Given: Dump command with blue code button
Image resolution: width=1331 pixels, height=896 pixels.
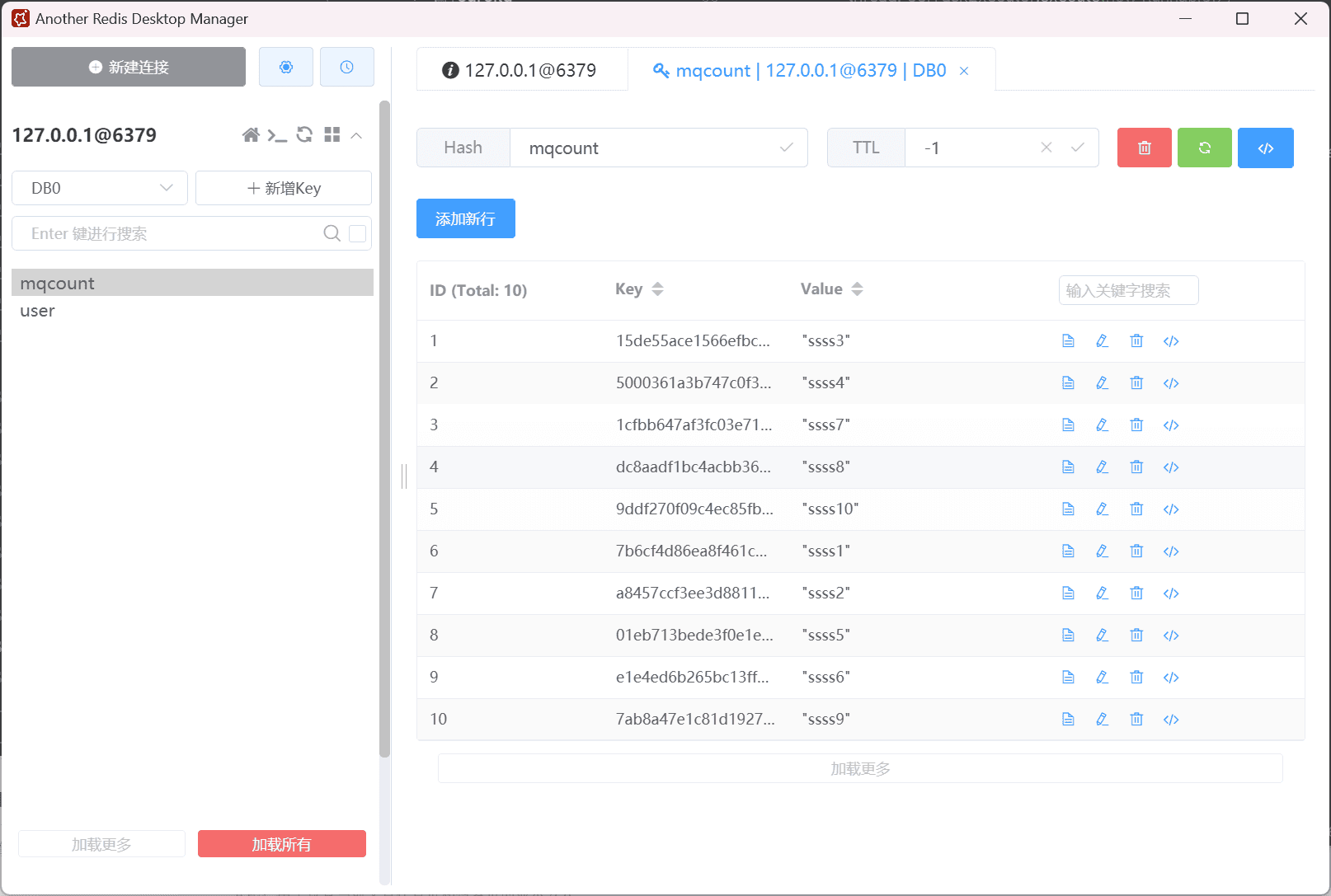Looking at the screenshot, I should (x=1266, y=148).
